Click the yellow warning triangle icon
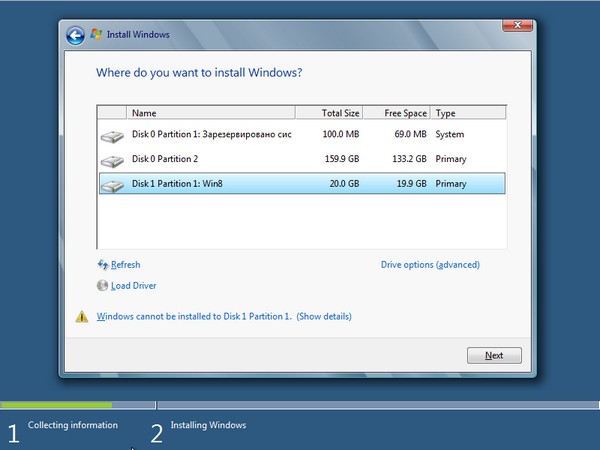 click(x=83, y=317)
